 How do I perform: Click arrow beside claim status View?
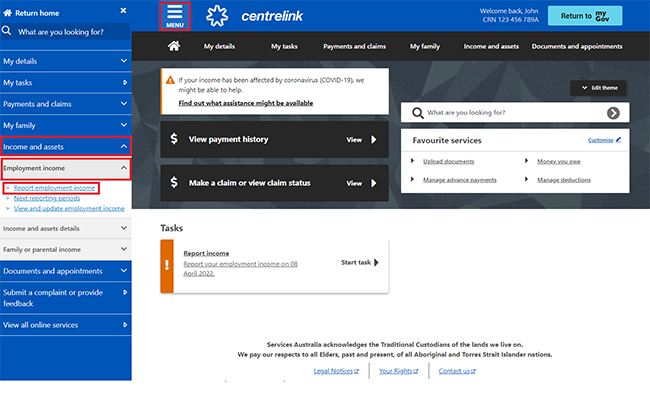tap(374, 183)
